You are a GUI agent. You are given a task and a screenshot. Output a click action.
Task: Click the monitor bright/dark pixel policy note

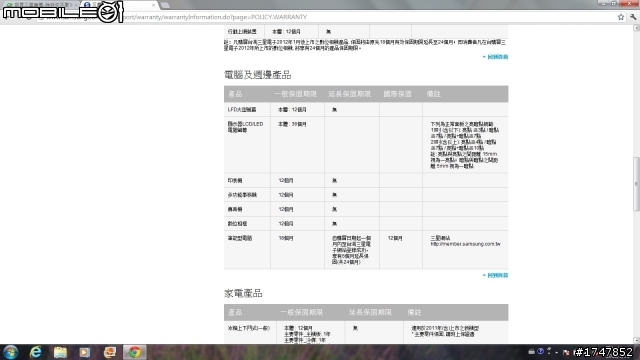pos(464,145)
